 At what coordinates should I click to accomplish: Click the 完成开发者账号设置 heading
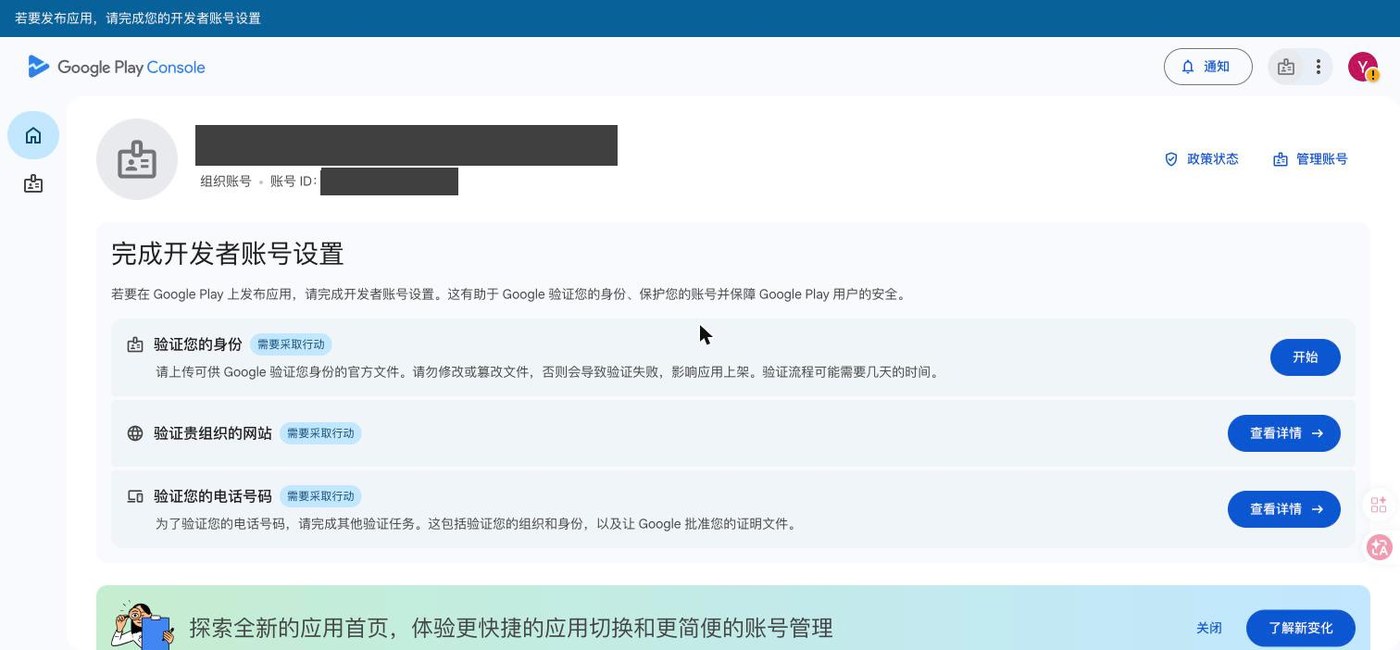[227, 254]
